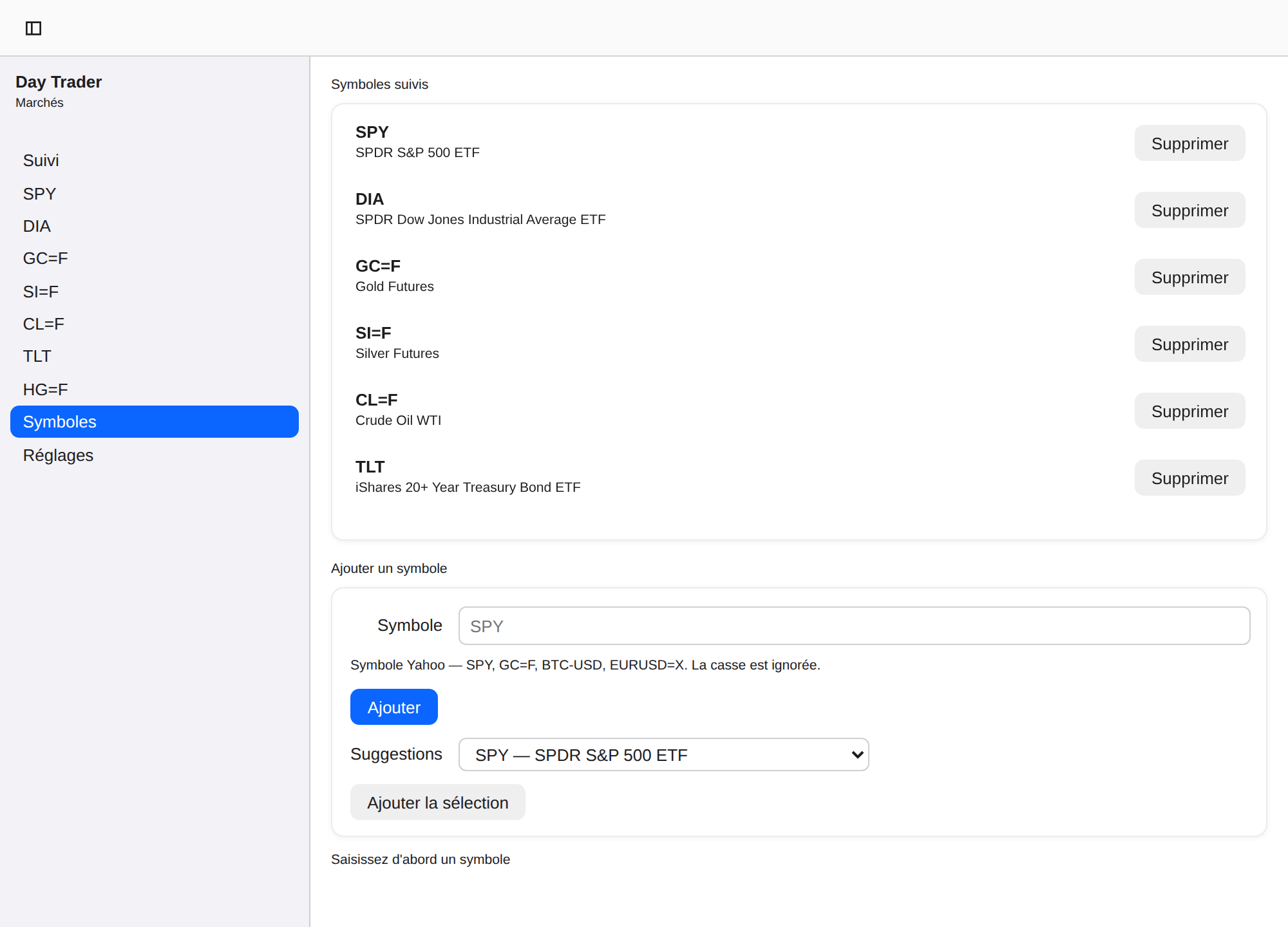Click the Marchés subtitle in sidebar

pos(39,103)
